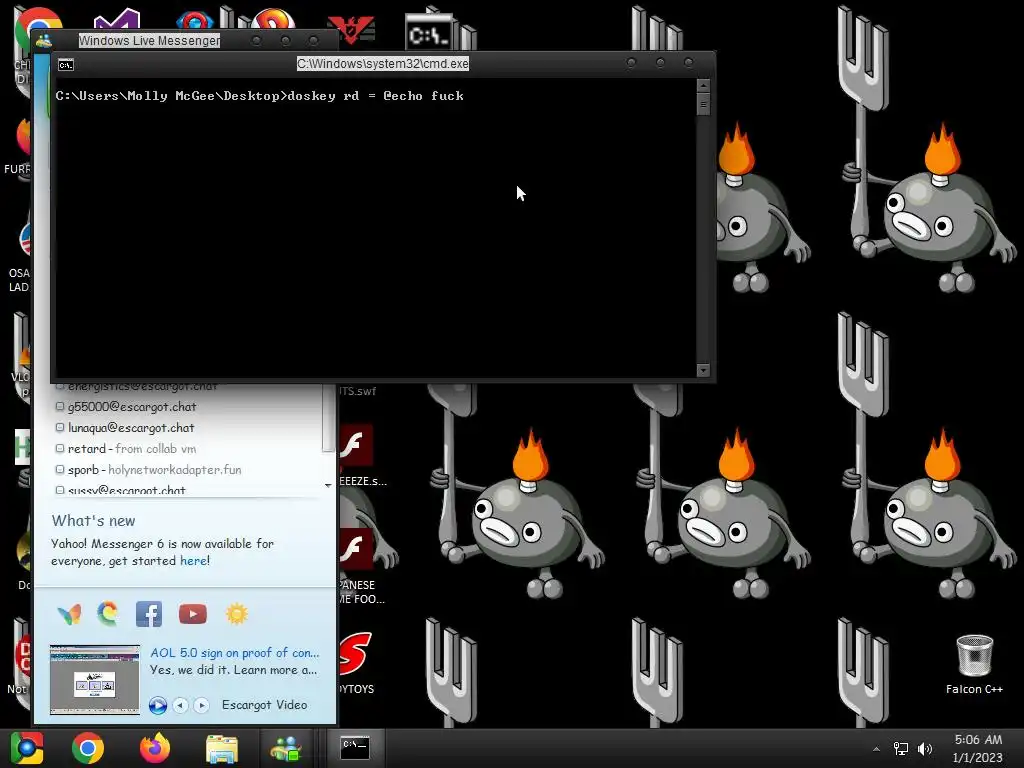Select contact sporb holynetworkadapter.fun
The height and width of the screenshot is (768, 1024).
[x=155, y=470]
